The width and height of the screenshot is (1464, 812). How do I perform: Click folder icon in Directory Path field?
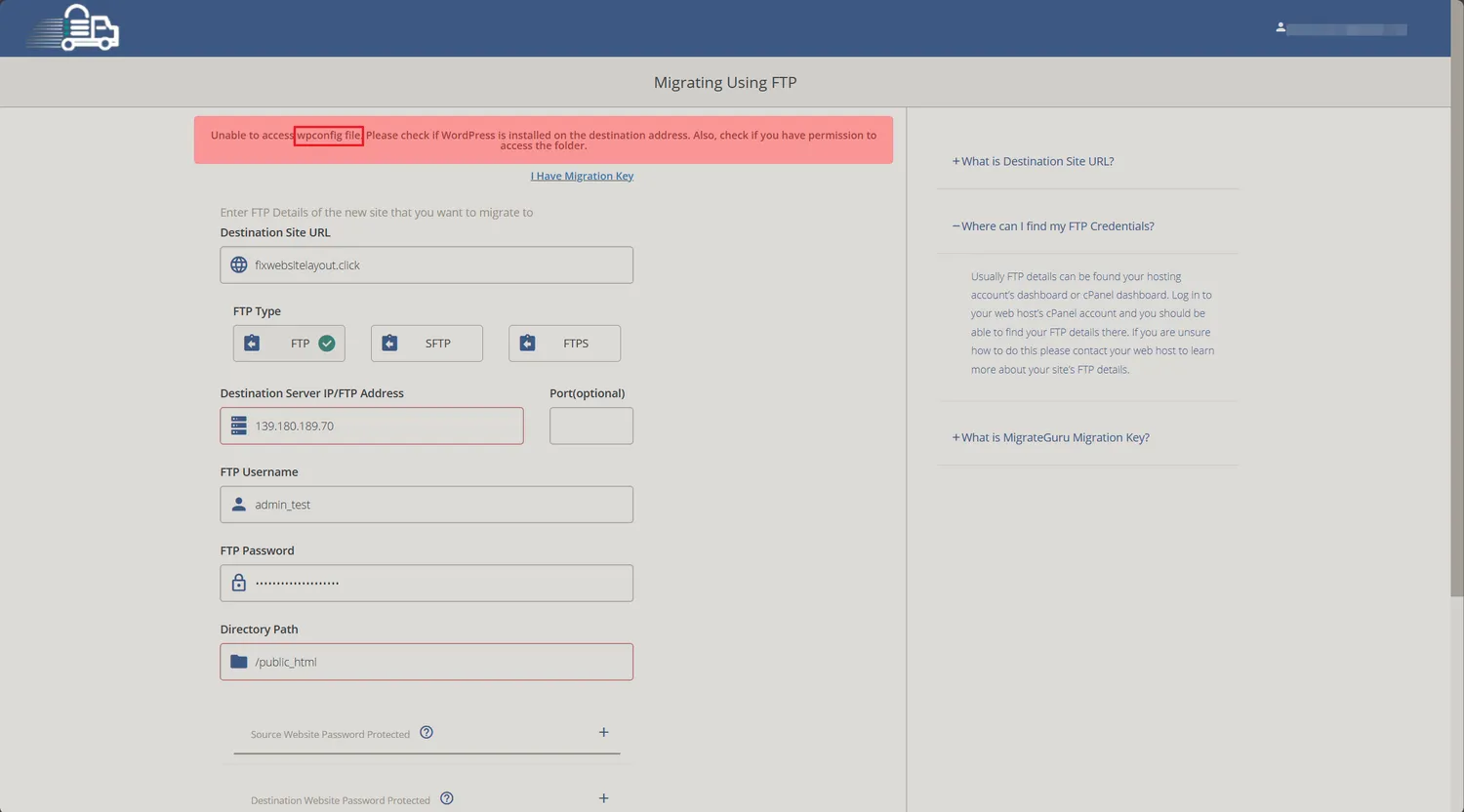tap(239, 662)
